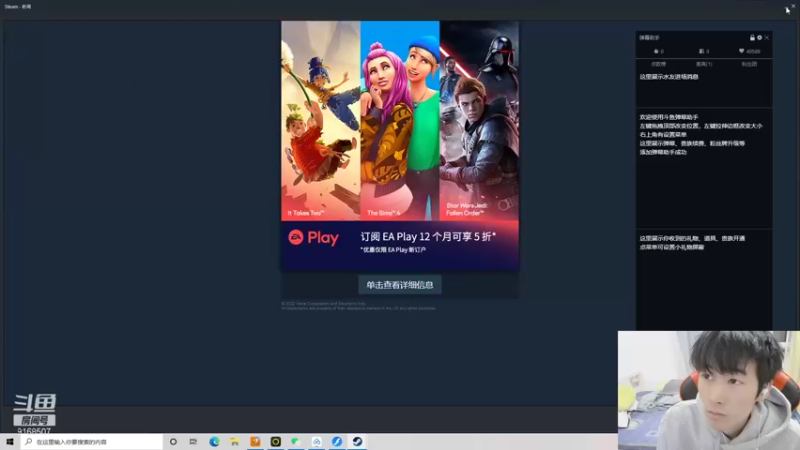
Task: Switch to the 点数榜 tab
Action: pos(658,64)
